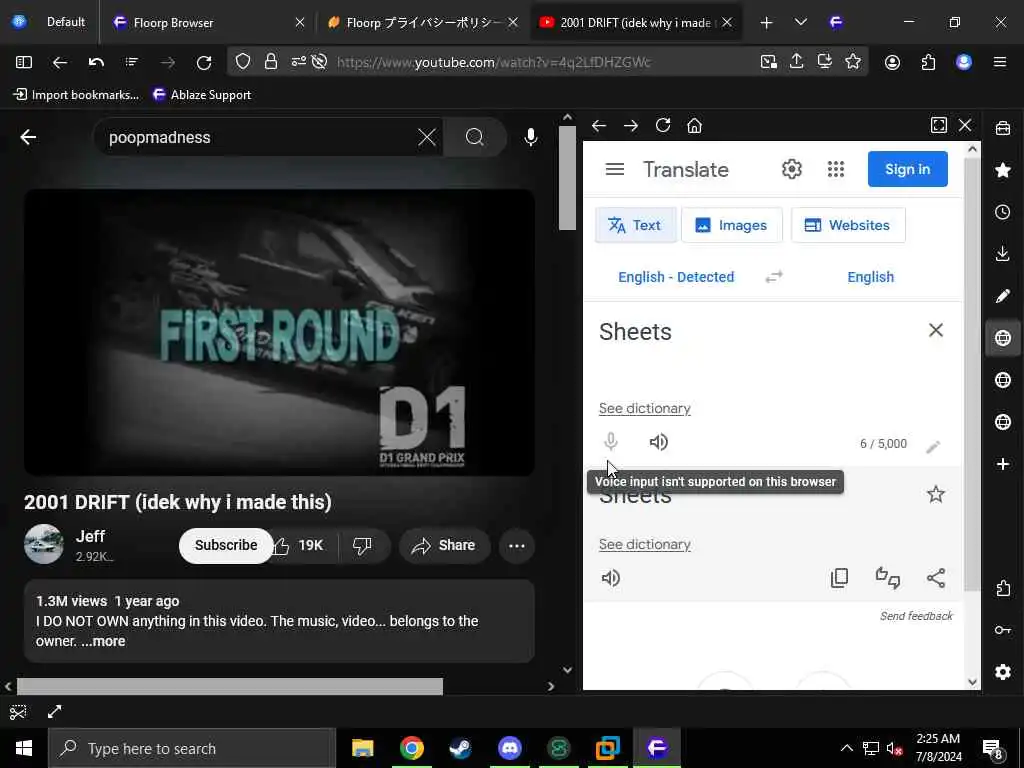Open list all tabs chevron
The height and width of the screenshot is (768, 1024).
point(801,23)
